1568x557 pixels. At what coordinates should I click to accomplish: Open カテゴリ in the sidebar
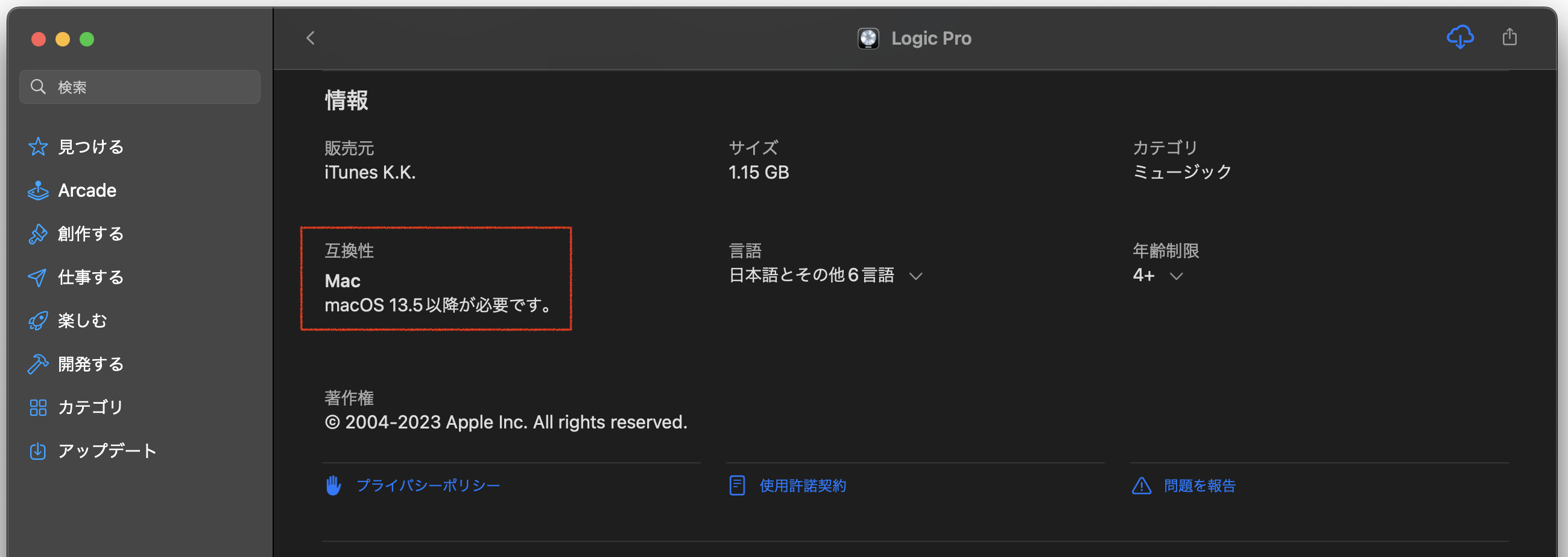point(90,407)
